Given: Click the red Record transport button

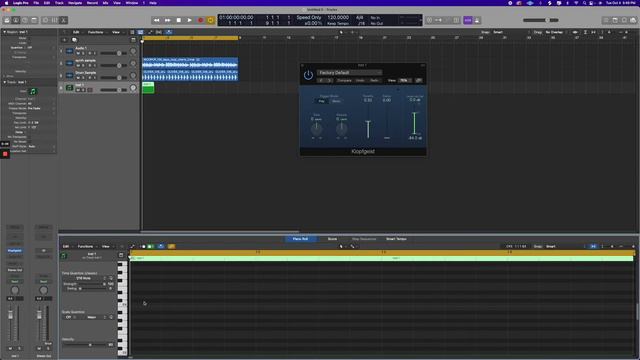Looking at the screenshot, I should click(200, 20).
